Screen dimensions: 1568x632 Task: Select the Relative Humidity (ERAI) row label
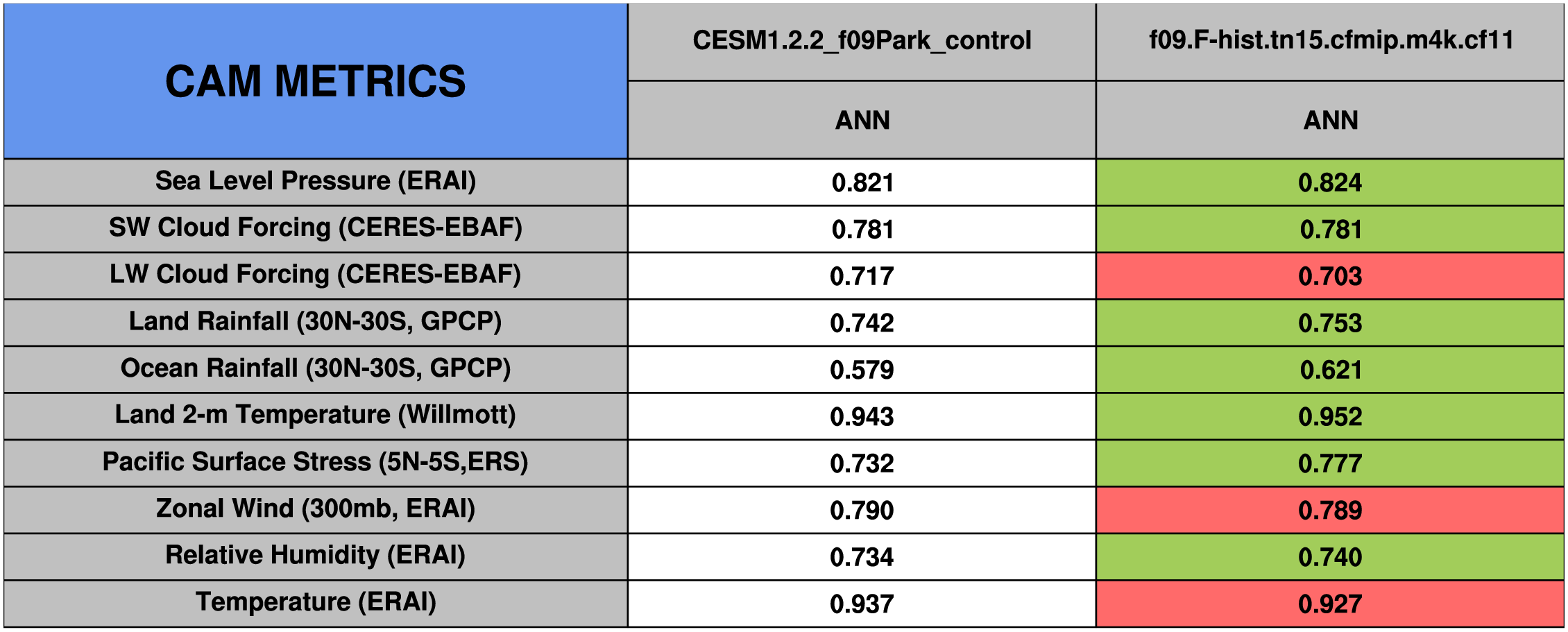[315, 556]
